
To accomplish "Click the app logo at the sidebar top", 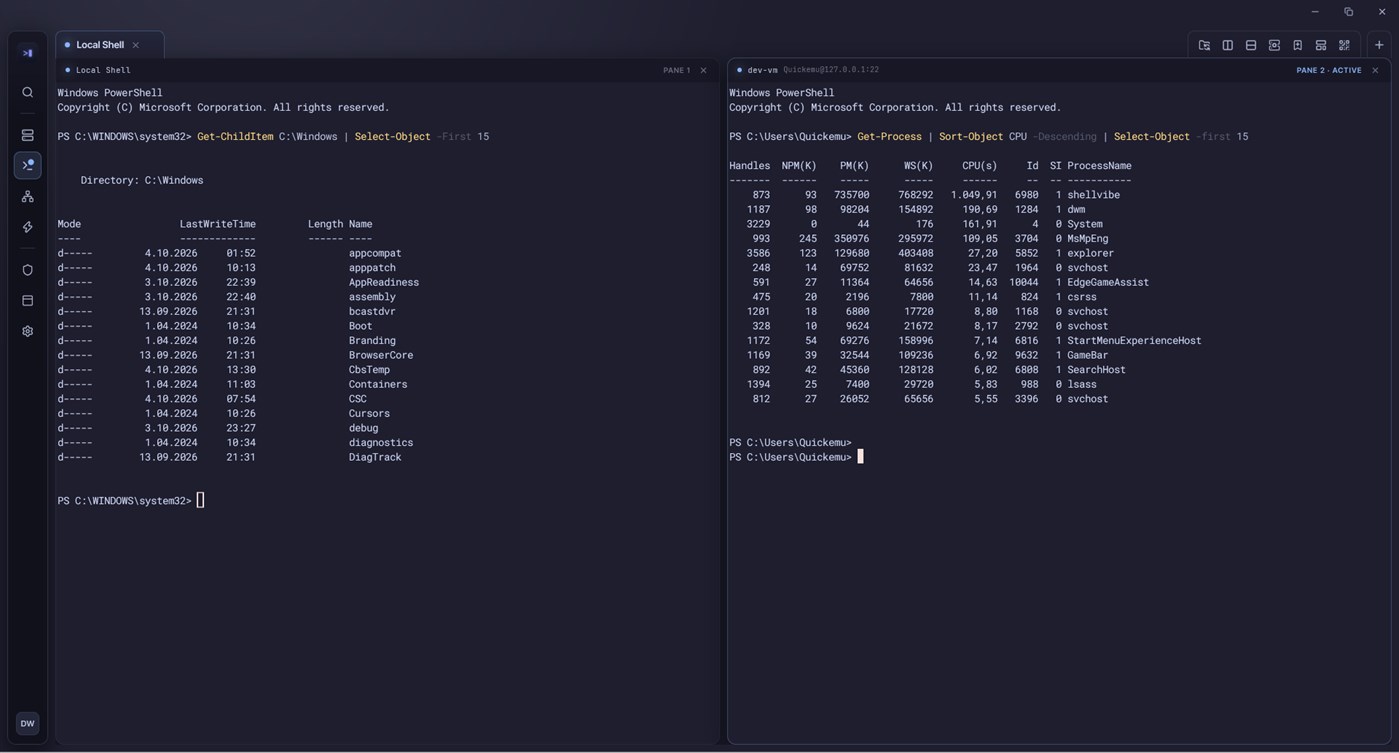I will (27, 53).
